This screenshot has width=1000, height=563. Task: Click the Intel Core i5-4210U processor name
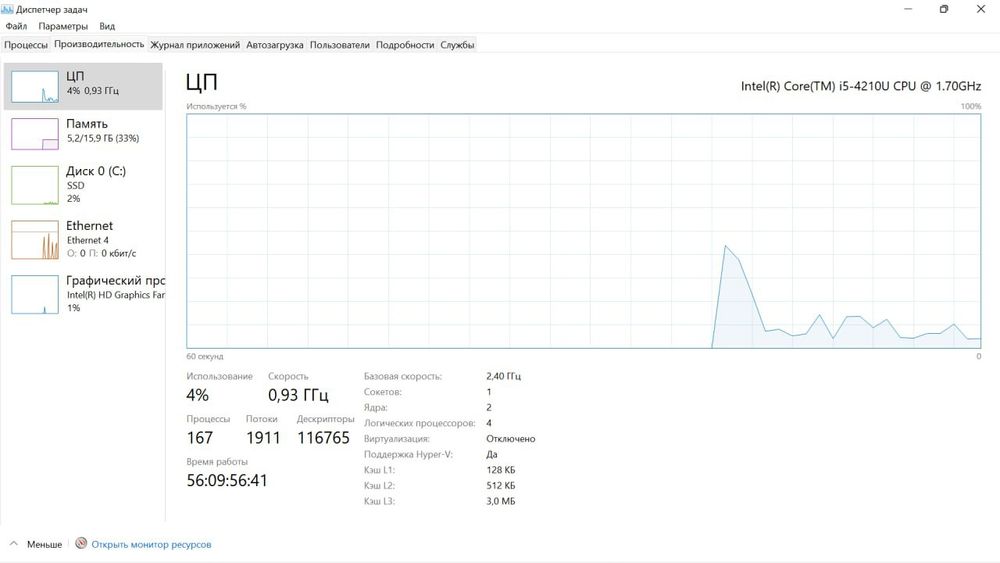tap(861, 86)
